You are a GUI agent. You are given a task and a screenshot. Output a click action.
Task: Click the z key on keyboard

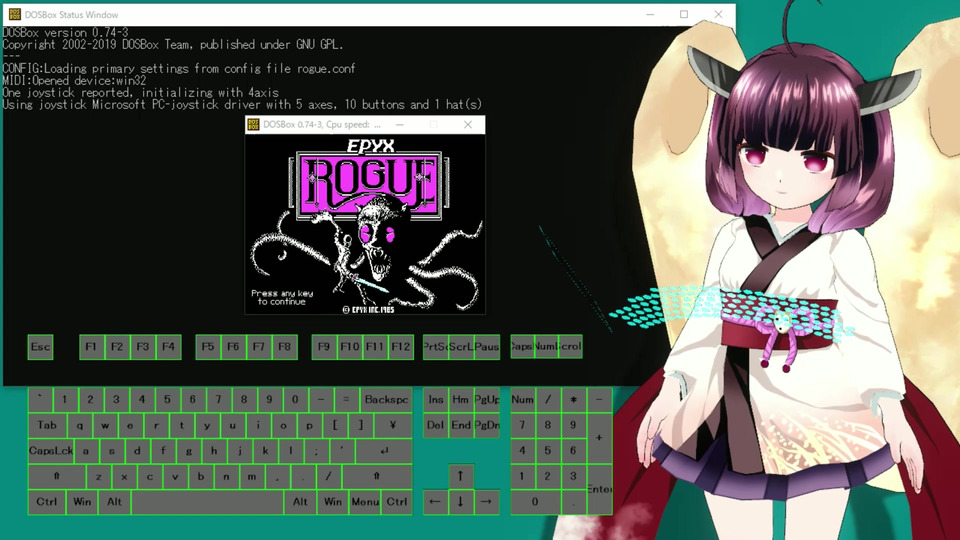(x=99, y=477)
